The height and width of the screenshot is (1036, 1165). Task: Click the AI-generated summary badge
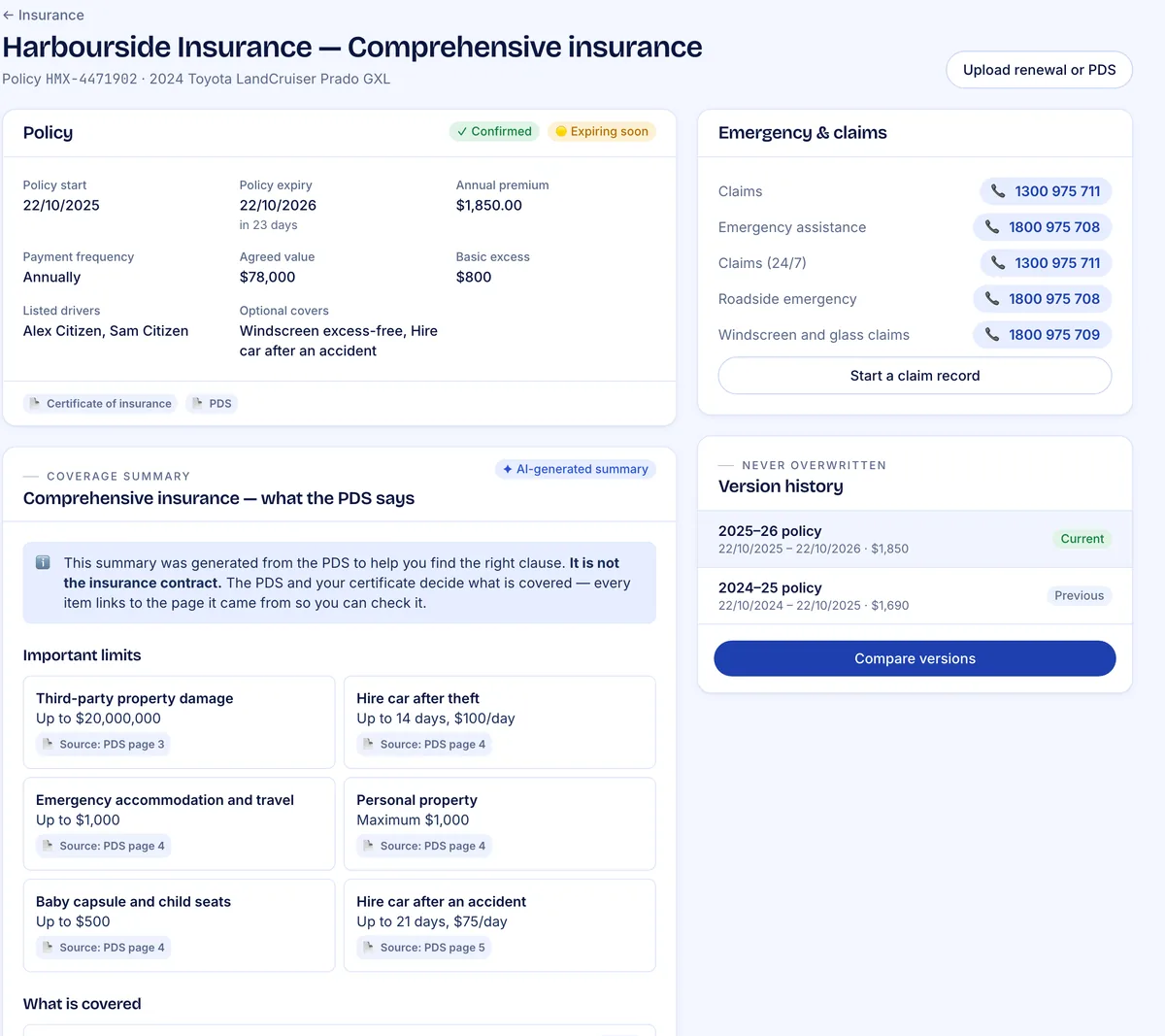tap(576, 469)
